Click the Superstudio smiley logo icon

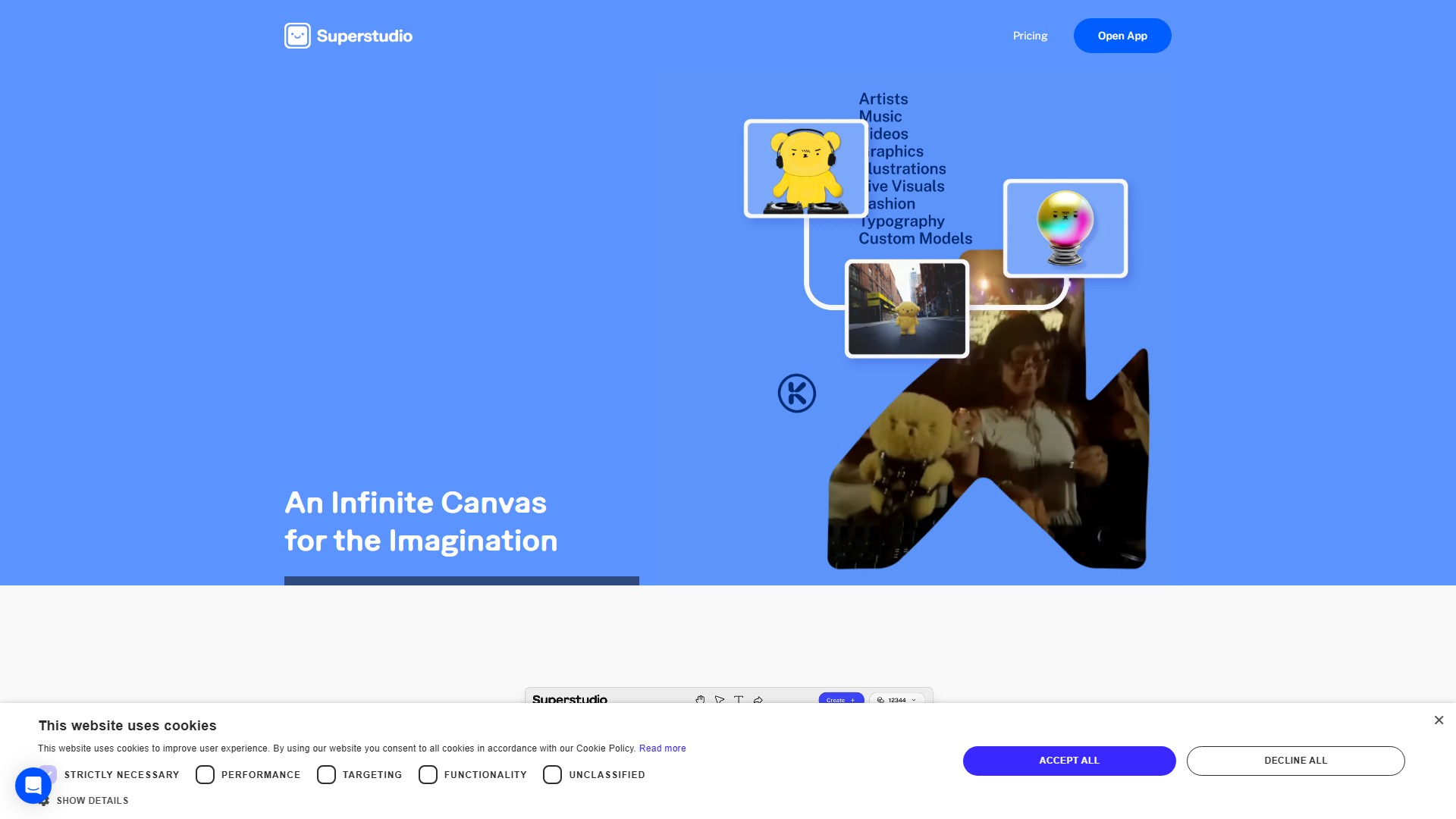click(297, 36)
